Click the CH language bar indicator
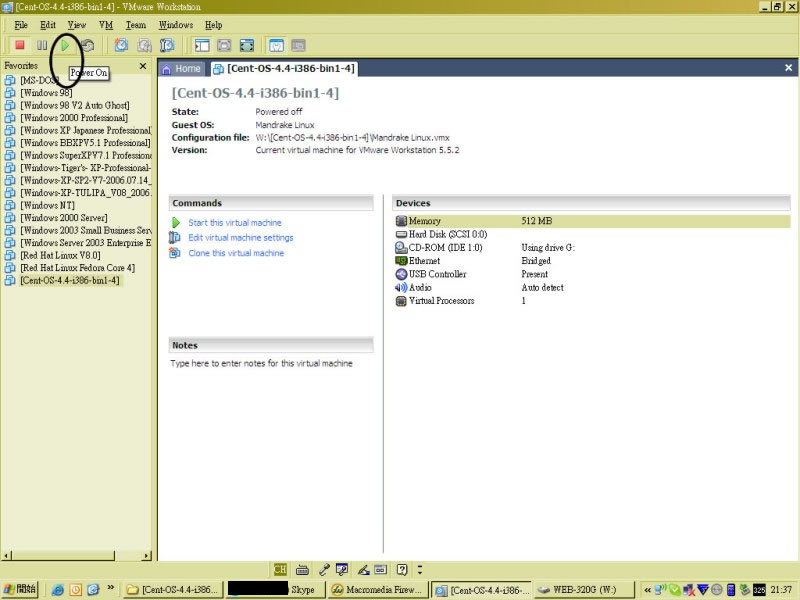 [x=280, y=569]
